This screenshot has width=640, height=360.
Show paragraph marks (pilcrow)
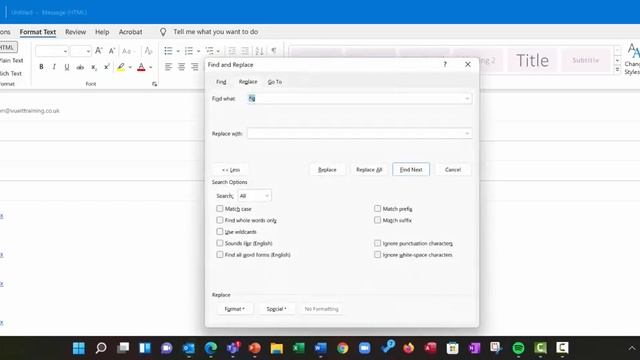[x=274, y=51]
